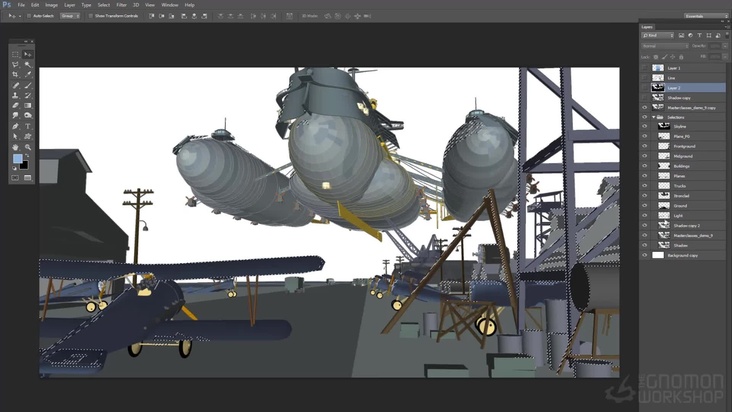Reset default foreground and background colors
The image size is (732, 412).
(x=14, y=168)
